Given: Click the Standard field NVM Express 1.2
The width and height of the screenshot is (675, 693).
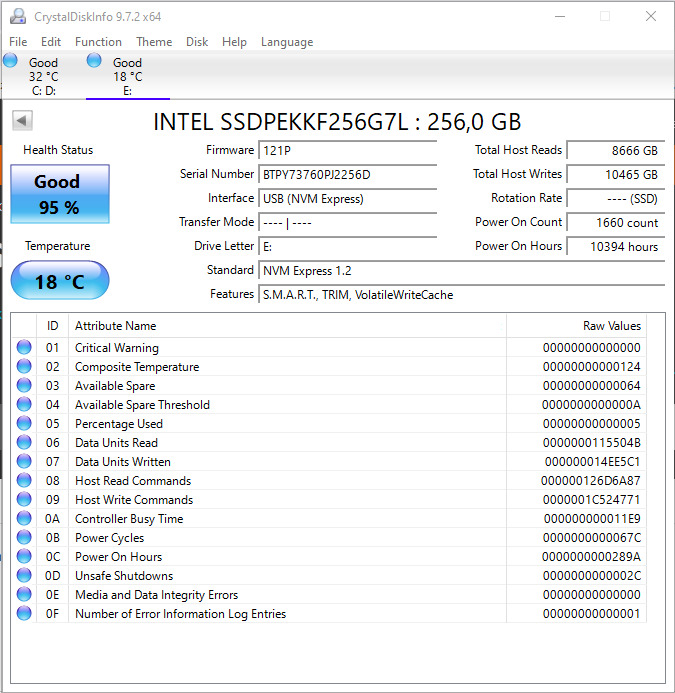Looking at the screenshot, I should [x=462, y=270].
